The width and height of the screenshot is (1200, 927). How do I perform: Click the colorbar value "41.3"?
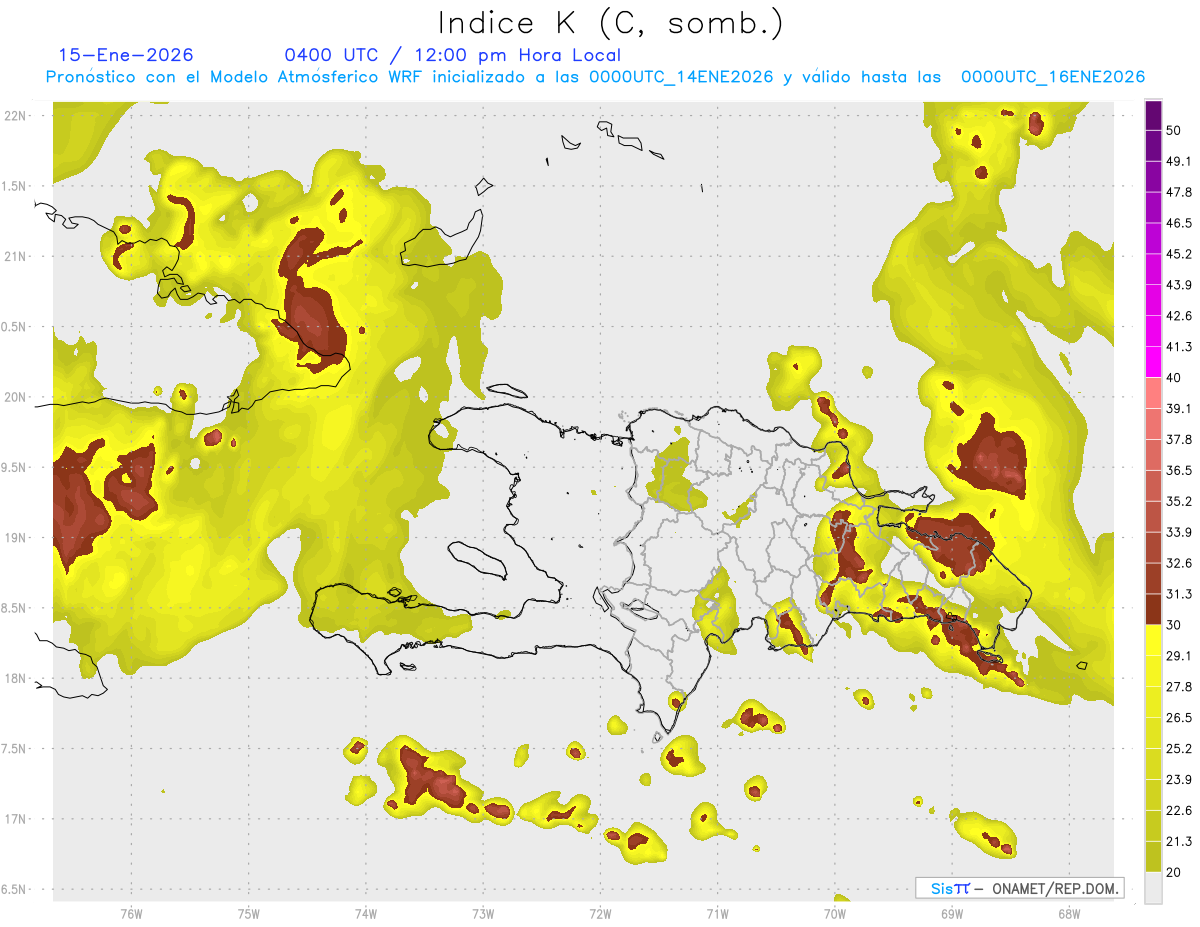coord(1179,347)
